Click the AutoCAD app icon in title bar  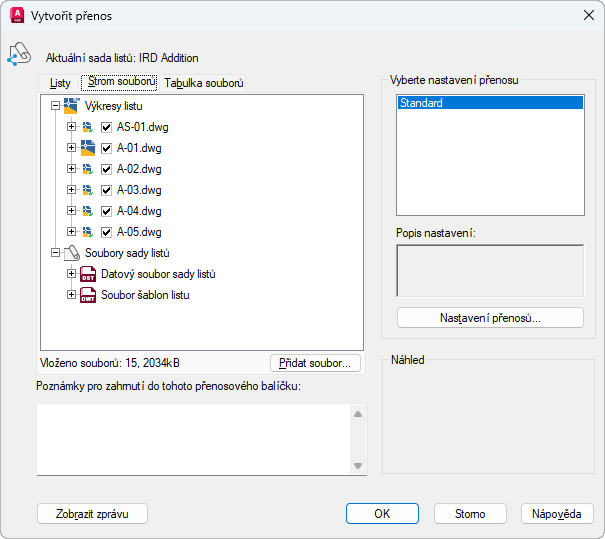16,15
